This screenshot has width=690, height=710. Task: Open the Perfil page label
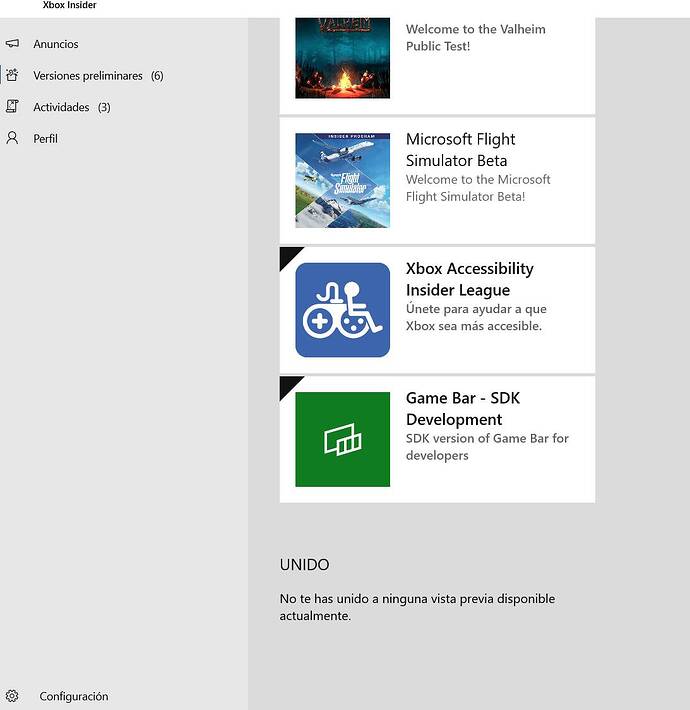(x=45, y=139)
